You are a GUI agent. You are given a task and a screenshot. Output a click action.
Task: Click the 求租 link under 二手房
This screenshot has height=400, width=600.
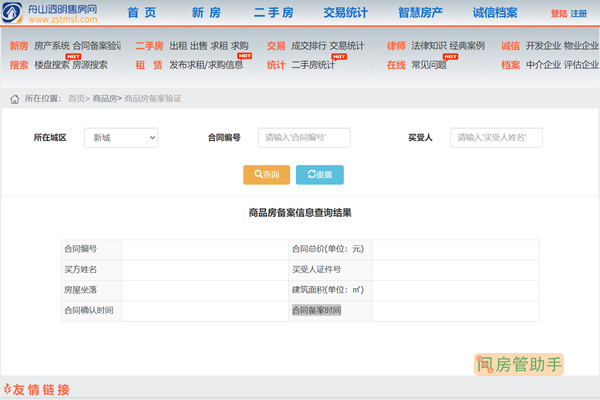click(219, 46)
